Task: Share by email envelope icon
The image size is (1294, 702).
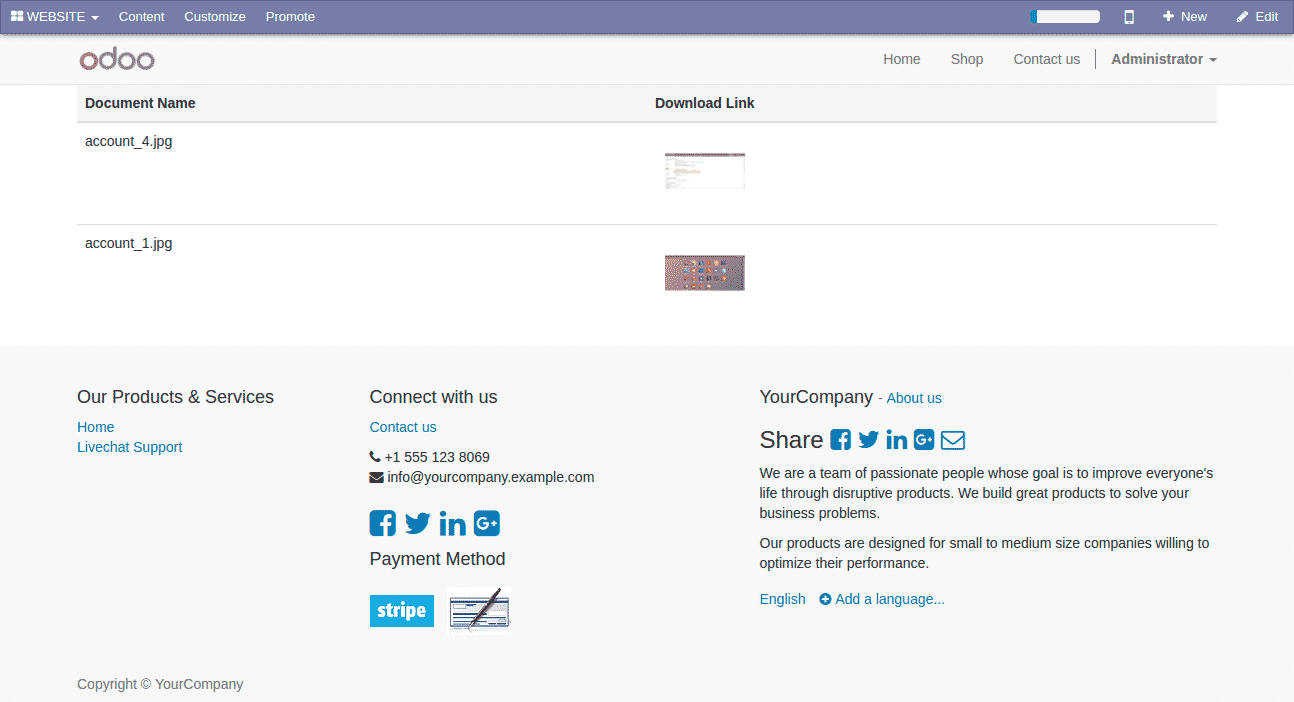Action: (x=953, y=440)
